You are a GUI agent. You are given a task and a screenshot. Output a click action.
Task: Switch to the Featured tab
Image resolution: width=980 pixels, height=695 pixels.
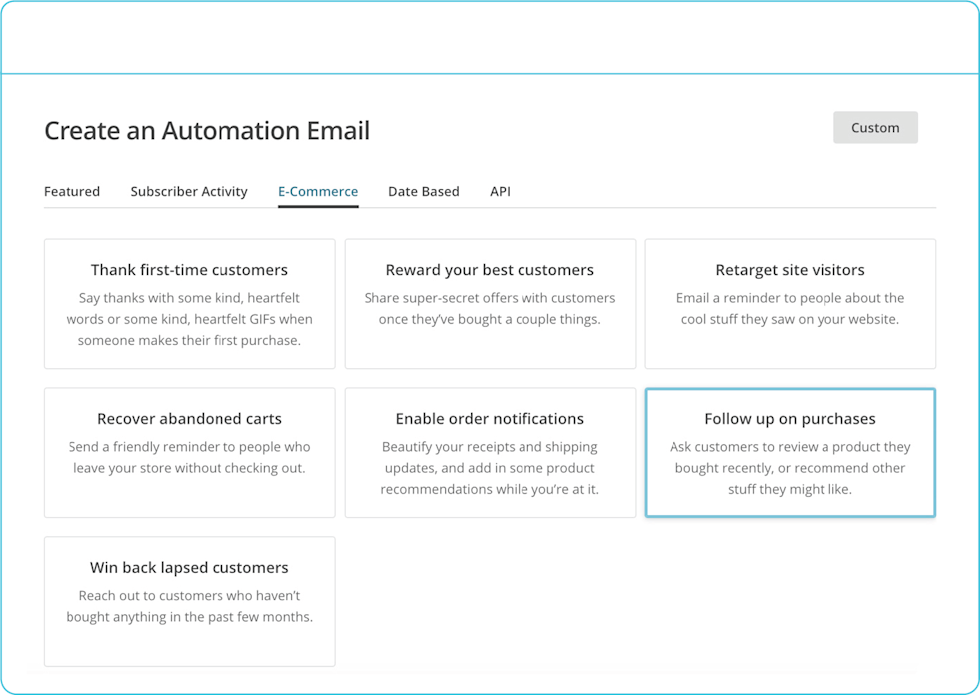pyautogui.click(x=72, y=191)
